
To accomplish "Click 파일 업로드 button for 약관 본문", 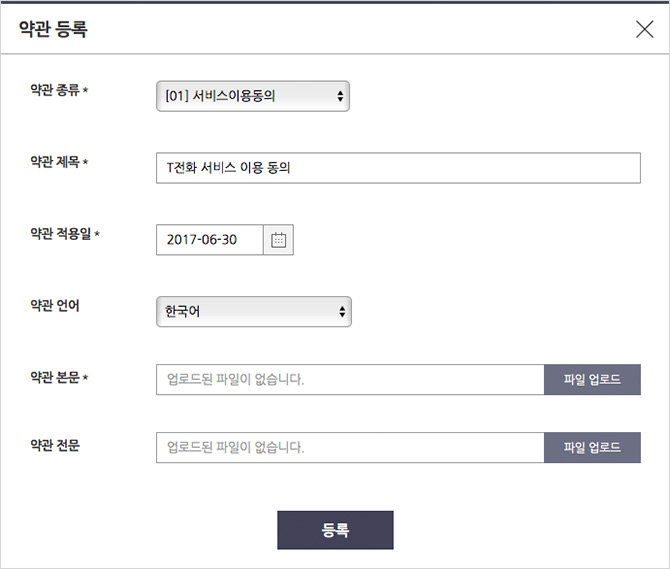I will coord(592,379).
